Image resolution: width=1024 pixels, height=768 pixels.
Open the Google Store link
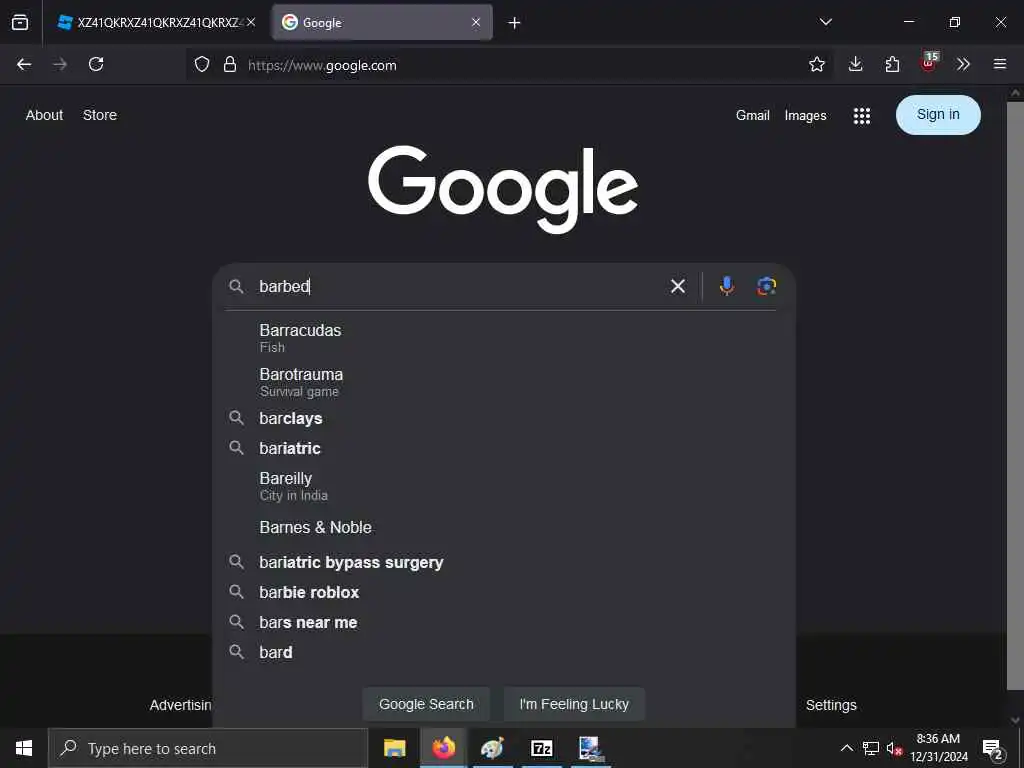pyautogui.click(x=100, y=115)
